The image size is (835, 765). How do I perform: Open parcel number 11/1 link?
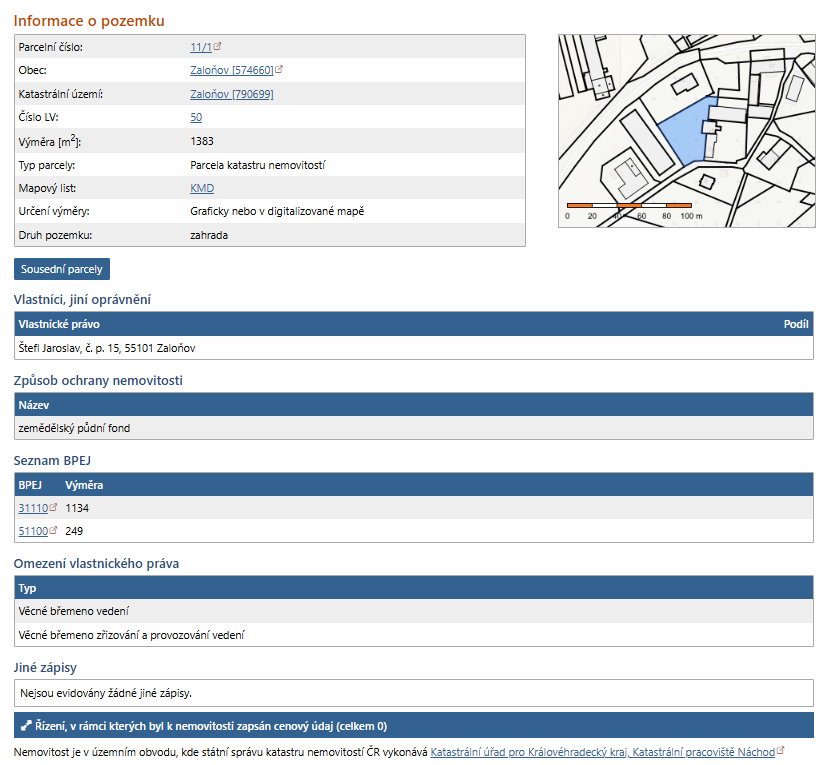201,47
